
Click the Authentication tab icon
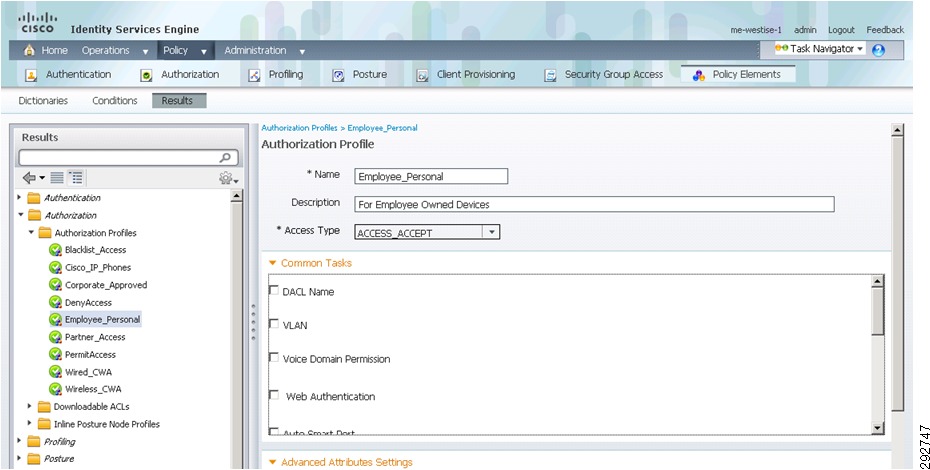point(31,75)
